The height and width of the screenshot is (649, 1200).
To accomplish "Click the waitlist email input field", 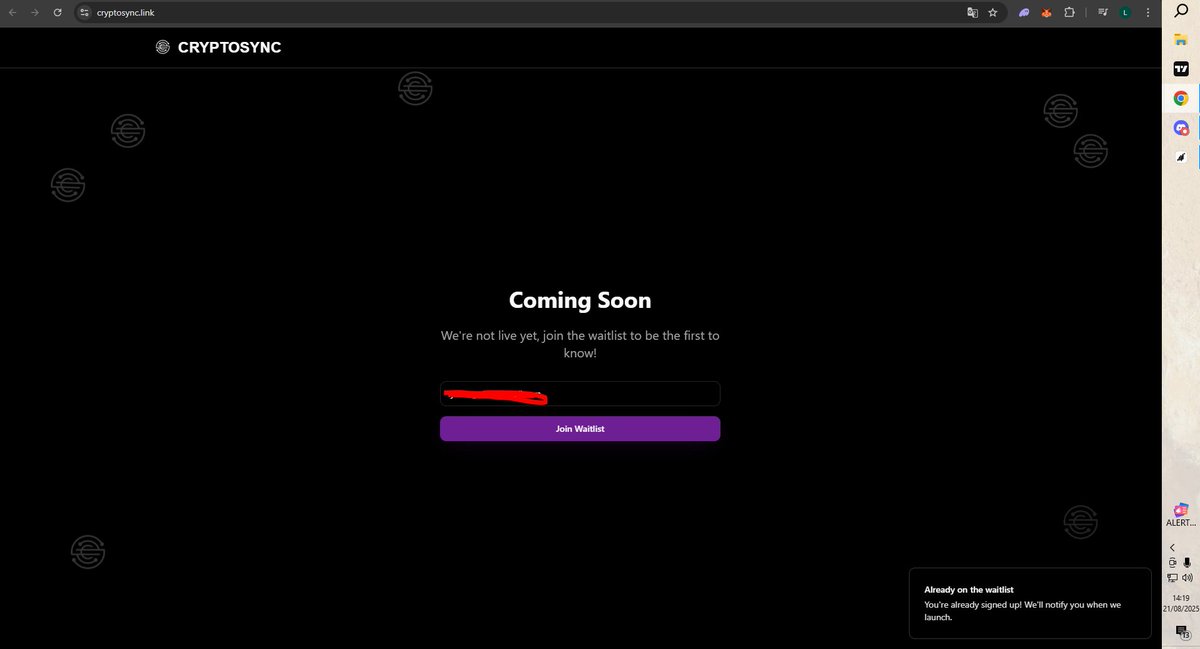I will tap(580, 394).
